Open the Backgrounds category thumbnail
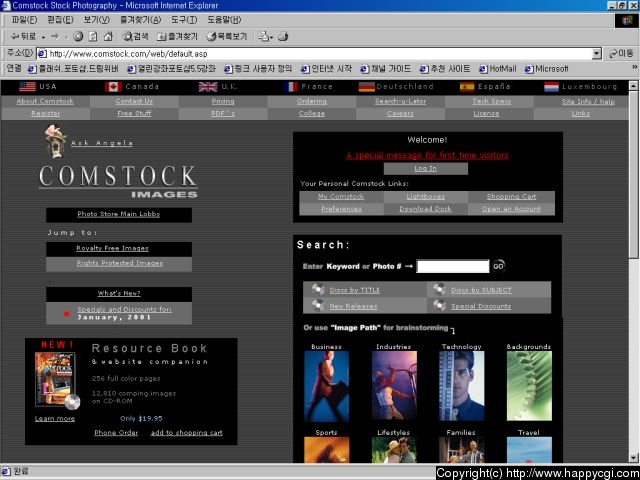Image resolution: width=640 pixels, height=480 pixels. (x=529, y=386)
